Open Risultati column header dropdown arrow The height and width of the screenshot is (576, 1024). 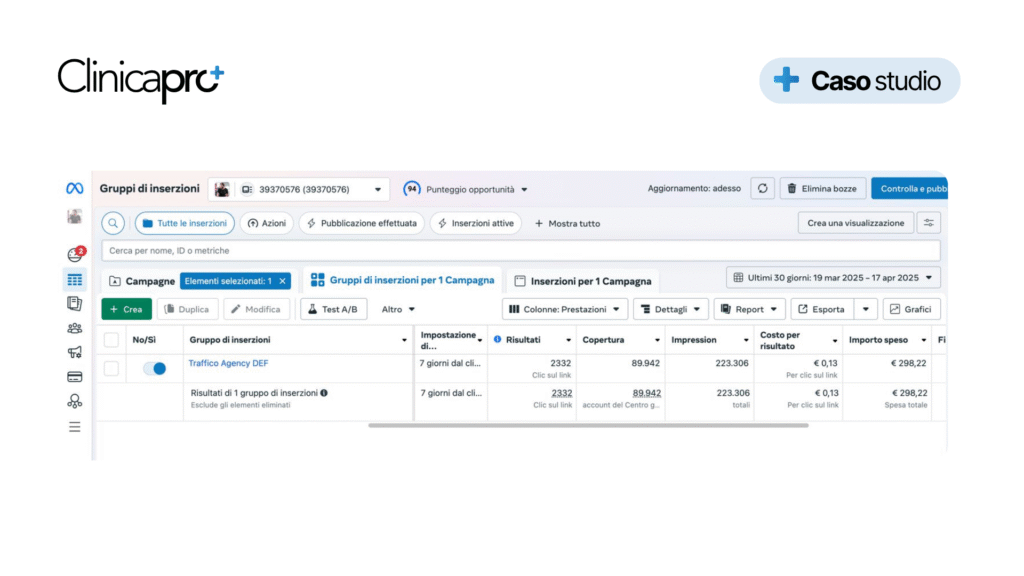pos(568,340)
